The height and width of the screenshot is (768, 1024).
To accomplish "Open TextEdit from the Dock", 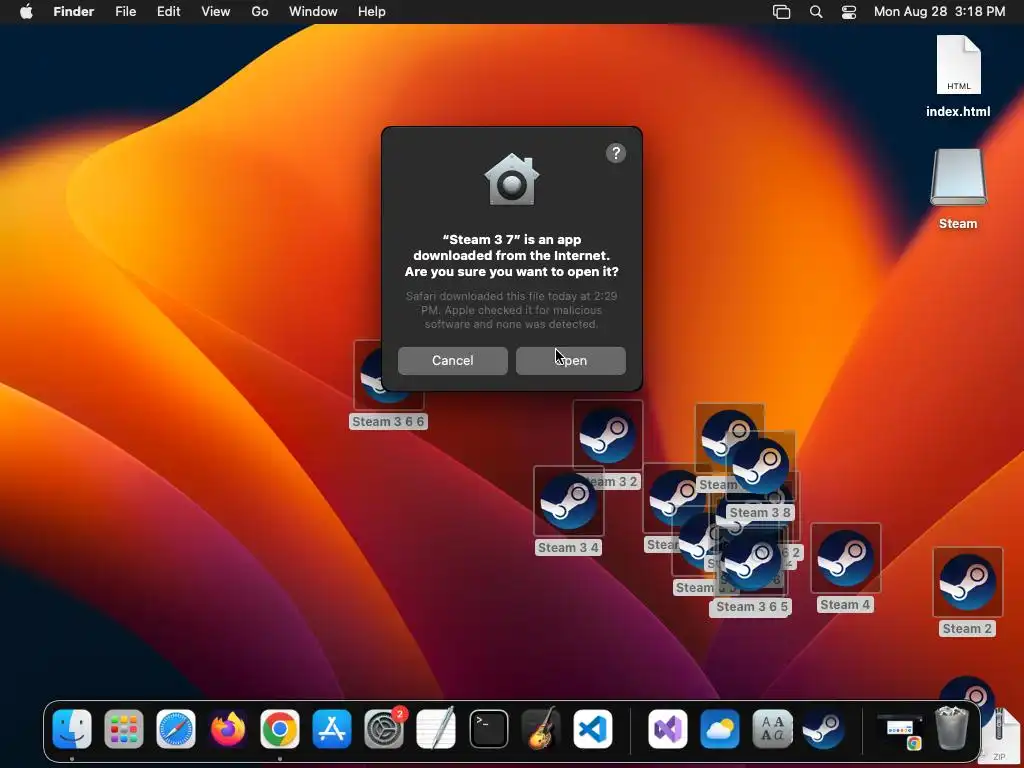I will [x=436, y=728].
